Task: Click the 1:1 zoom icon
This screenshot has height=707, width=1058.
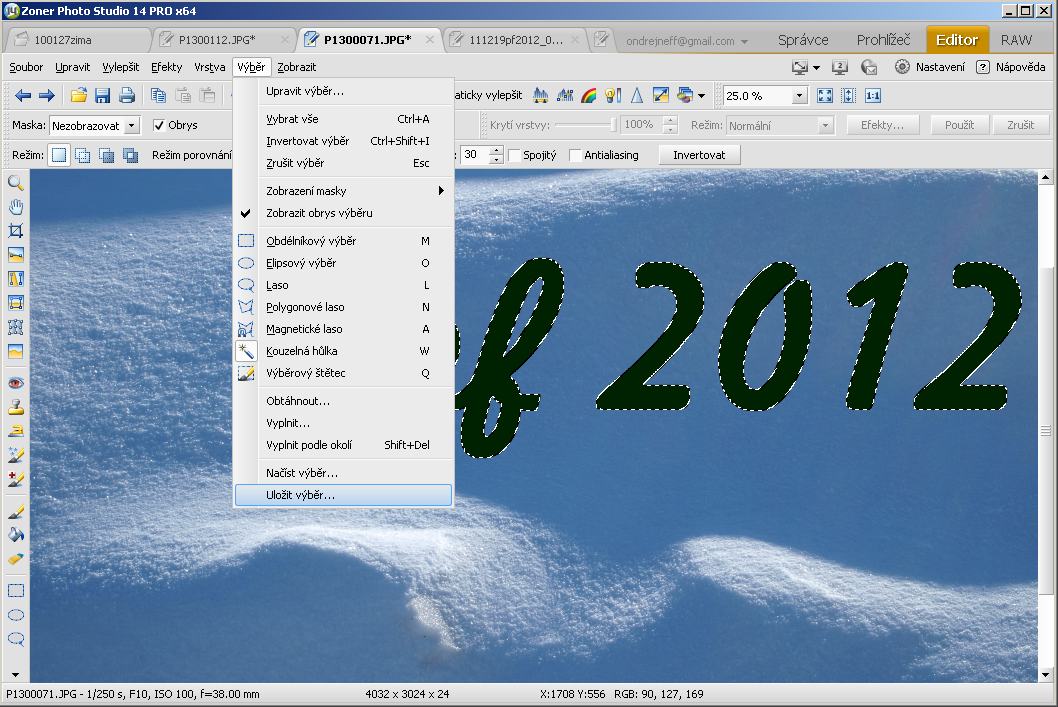Action: tap(873, 96)
